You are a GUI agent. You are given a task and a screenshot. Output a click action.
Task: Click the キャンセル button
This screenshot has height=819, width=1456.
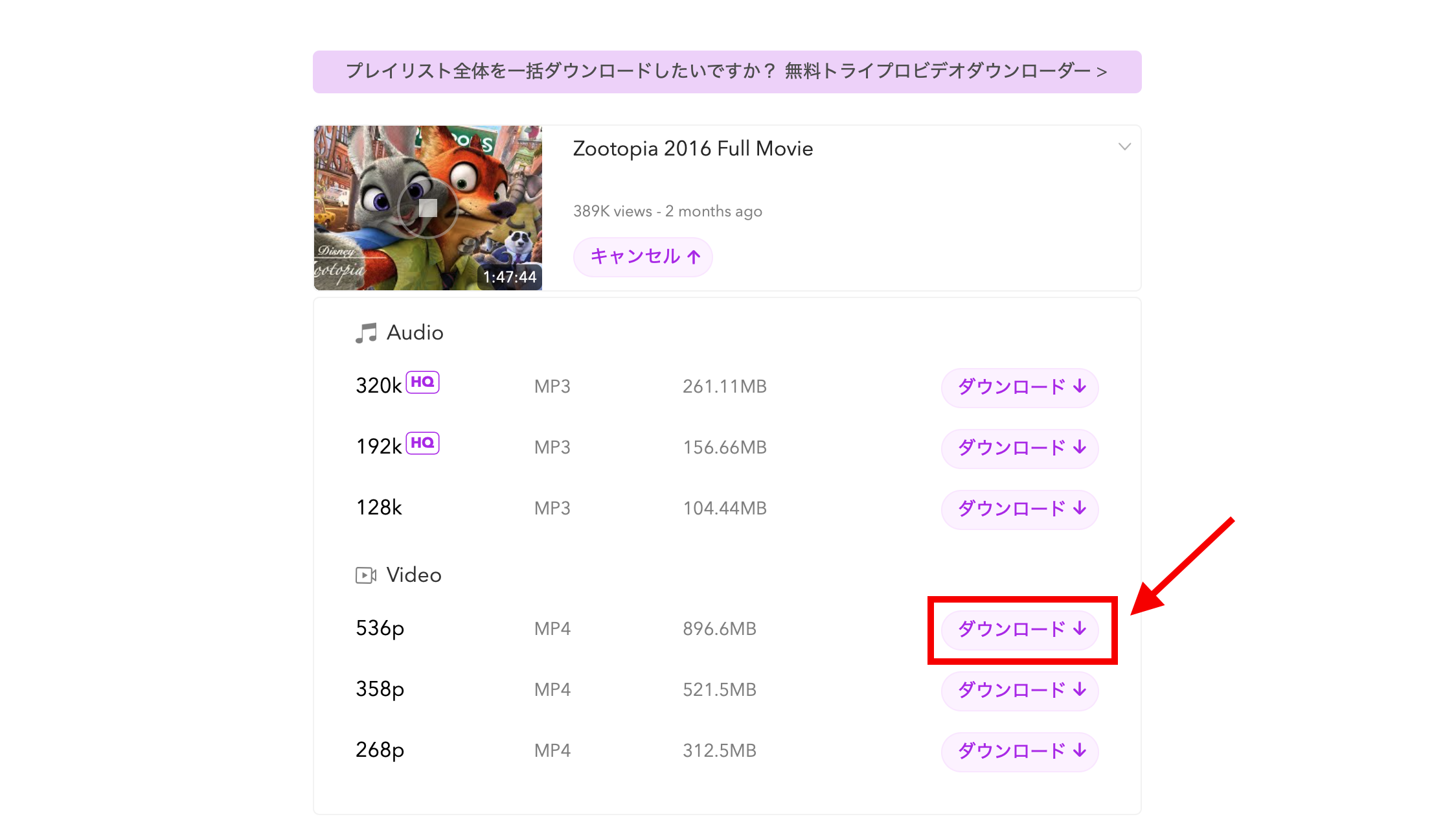coord(643,257)
